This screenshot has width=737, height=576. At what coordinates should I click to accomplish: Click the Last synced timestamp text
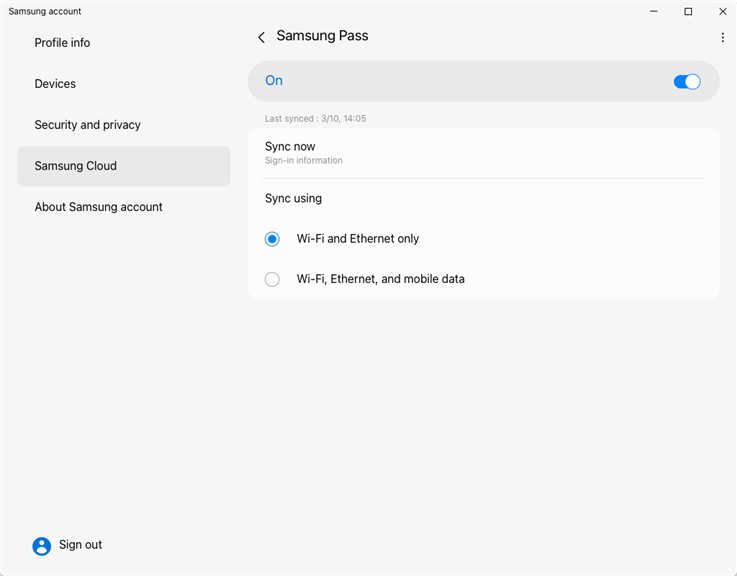point(315,119)
